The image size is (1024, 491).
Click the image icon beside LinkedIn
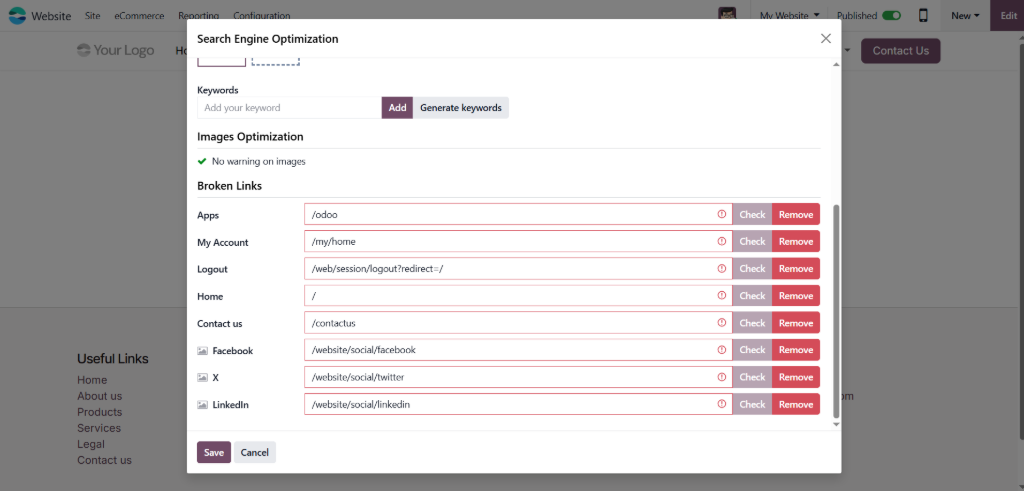202,405
